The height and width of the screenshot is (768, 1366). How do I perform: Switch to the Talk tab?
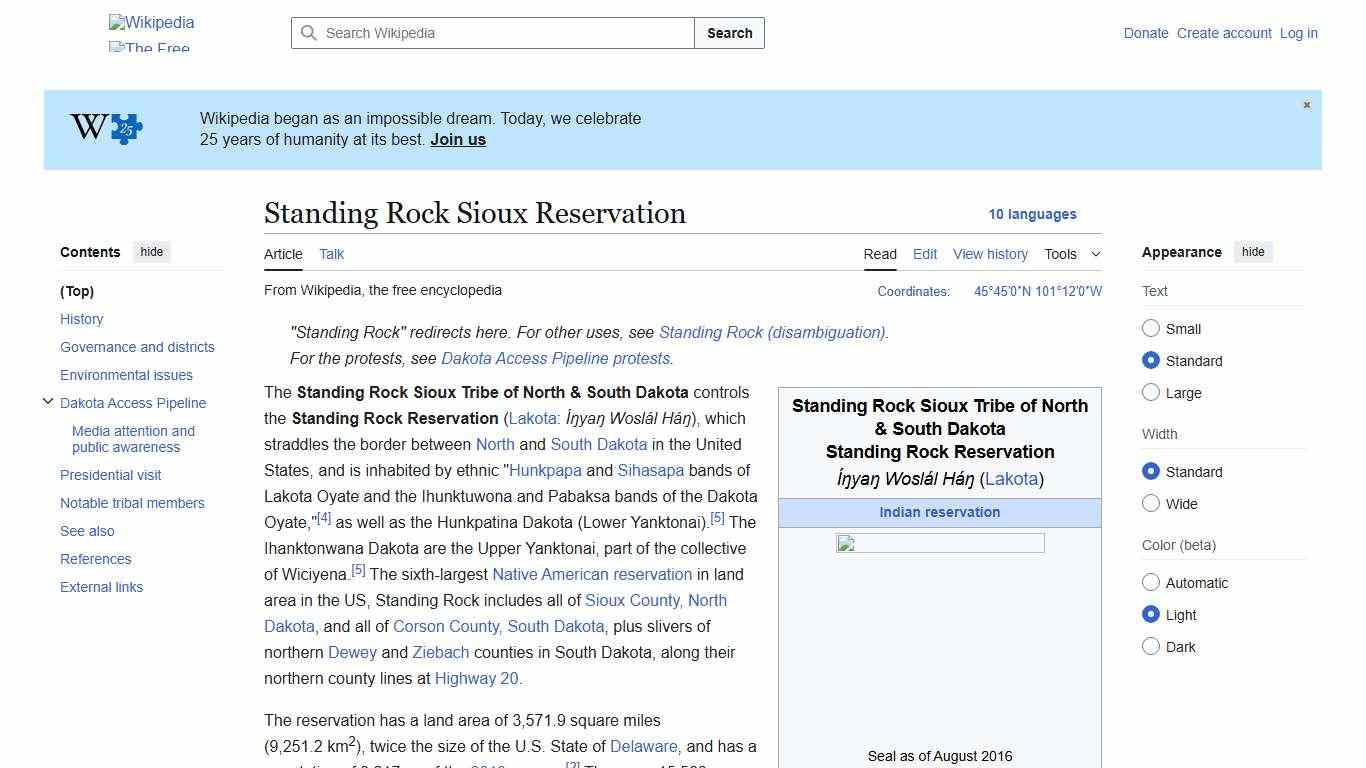tap(331, 254)
